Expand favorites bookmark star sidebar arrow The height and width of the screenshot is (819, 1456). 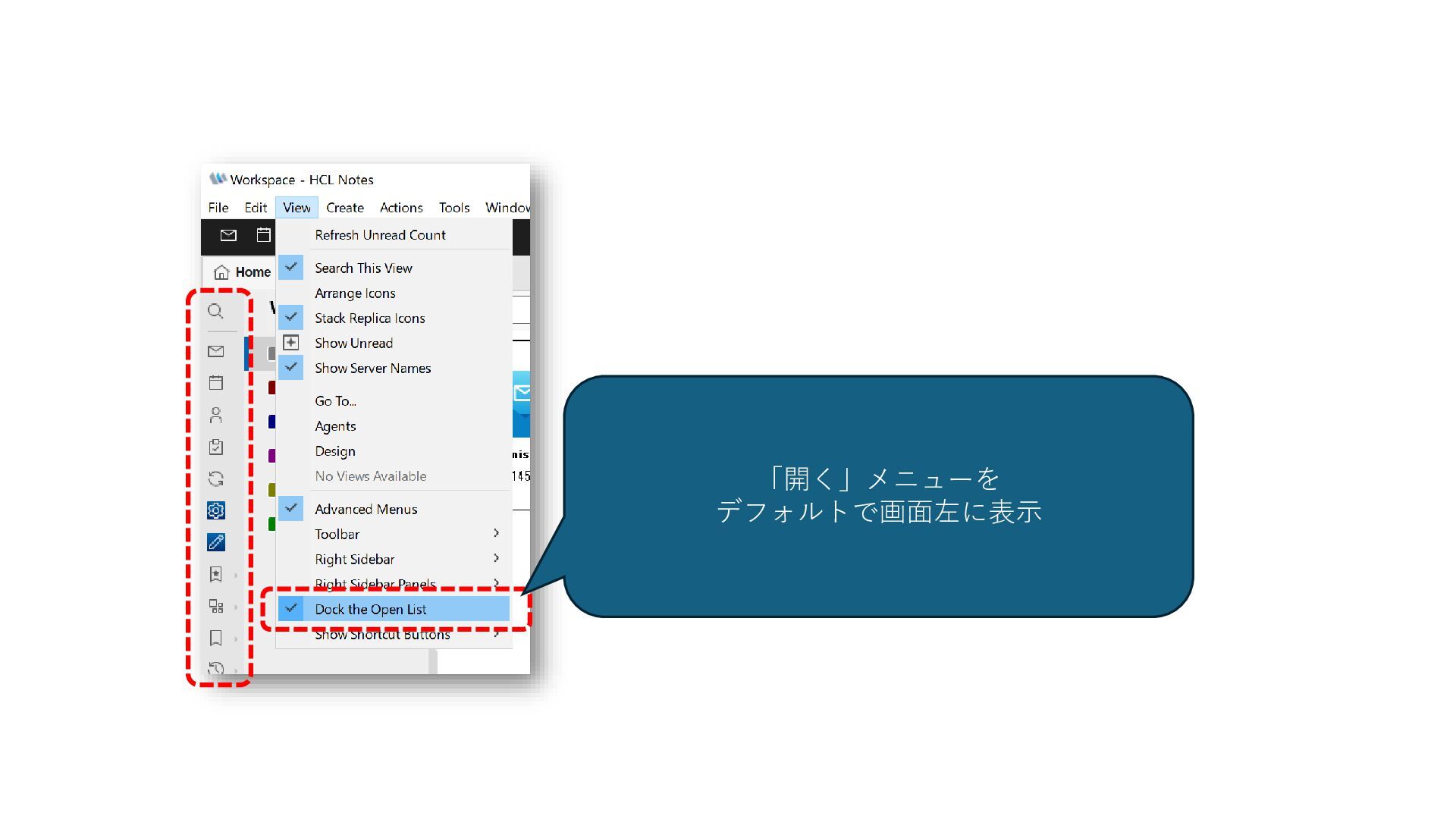point(235,575)
